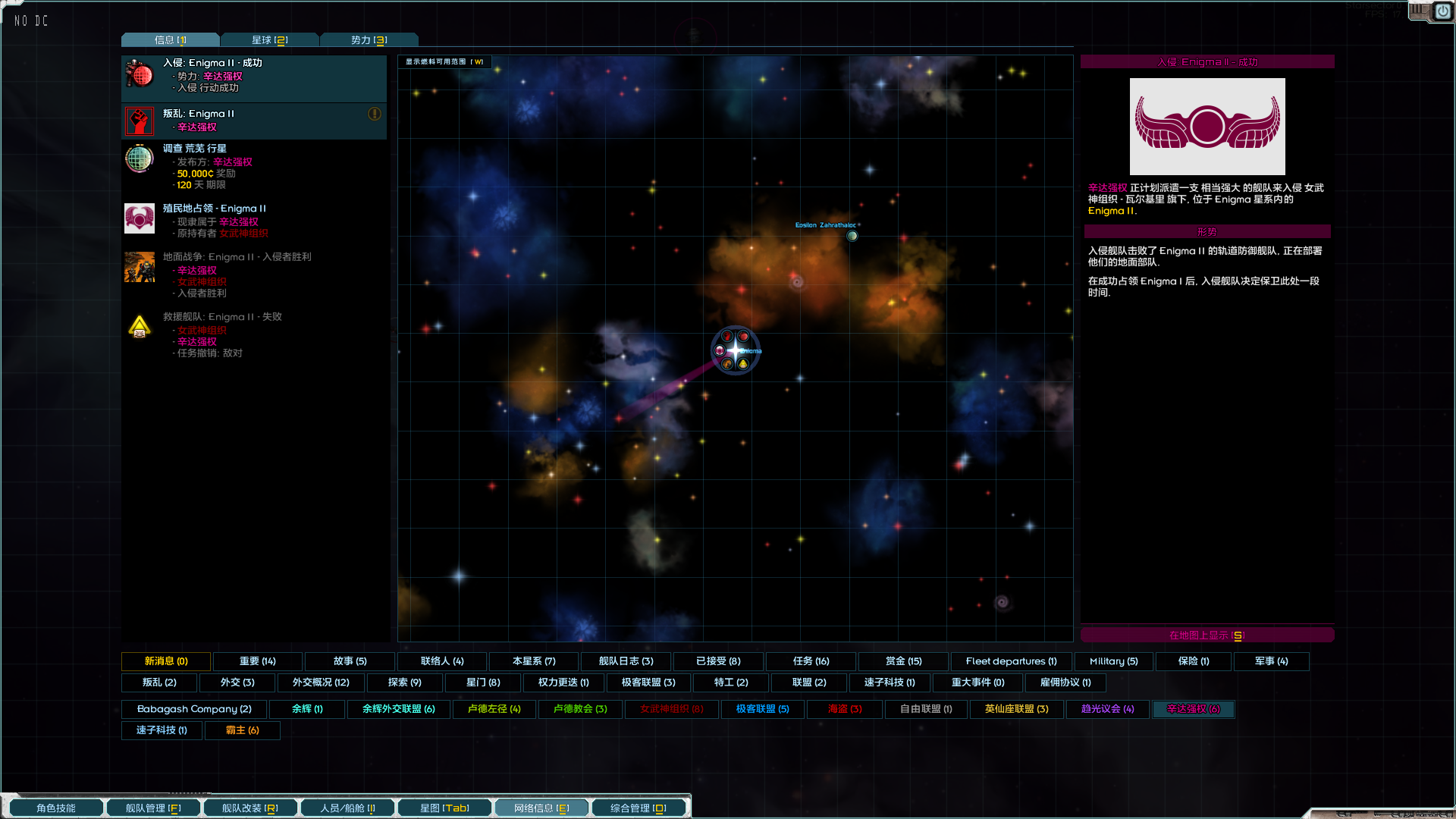This screenshot has height=819, width=1456.
Task: Click the relief fleet warning triangle icon
Action: pos(140,327)
